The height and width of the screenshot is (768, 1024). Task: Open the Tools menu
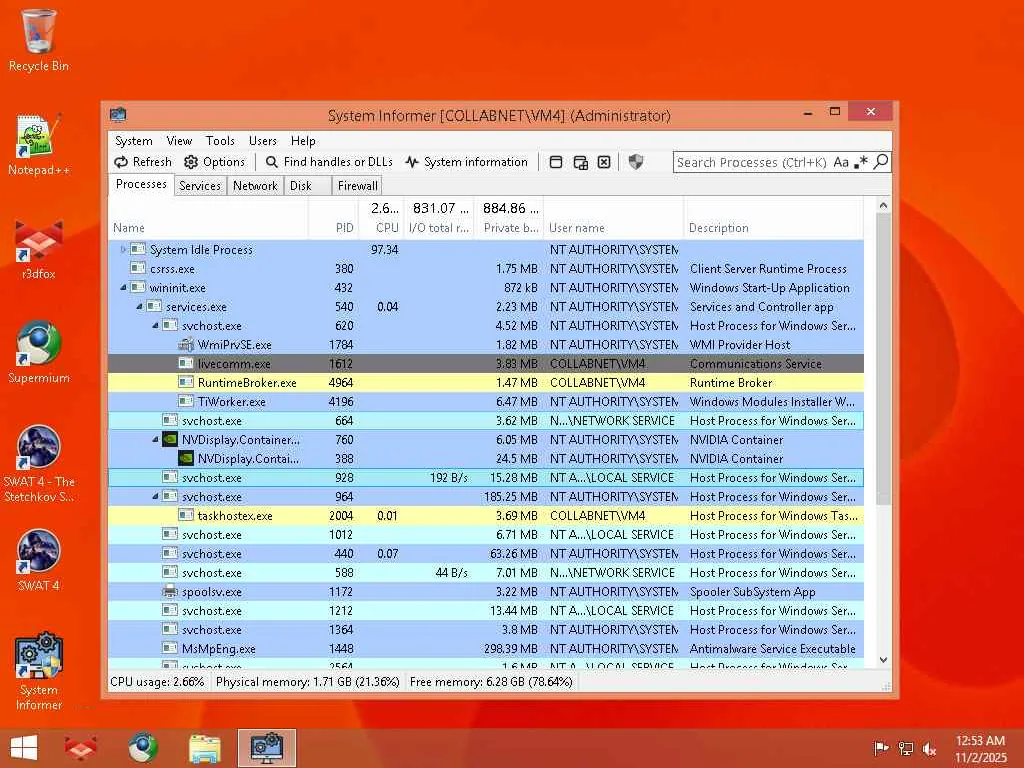220,140
